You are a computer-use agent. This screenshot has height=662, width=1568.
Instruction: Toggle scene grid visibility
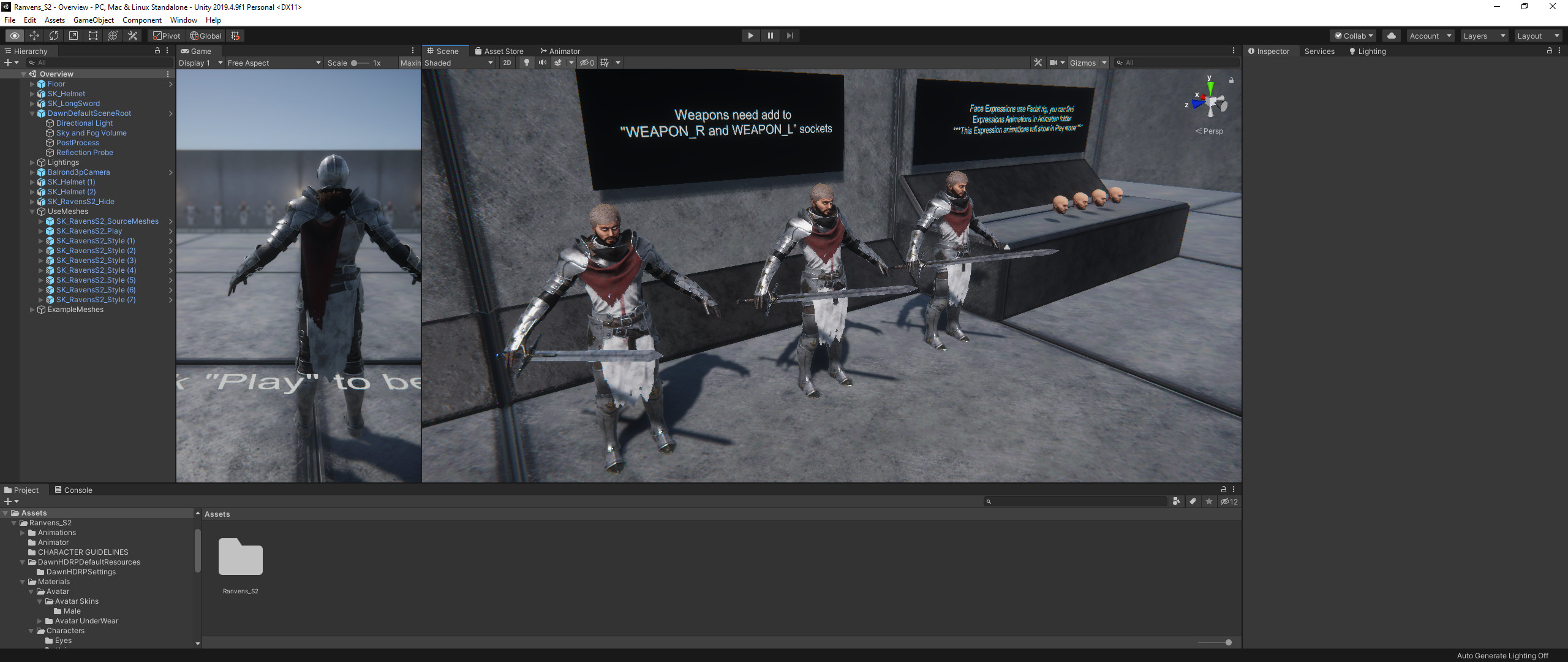pos(605,63)
